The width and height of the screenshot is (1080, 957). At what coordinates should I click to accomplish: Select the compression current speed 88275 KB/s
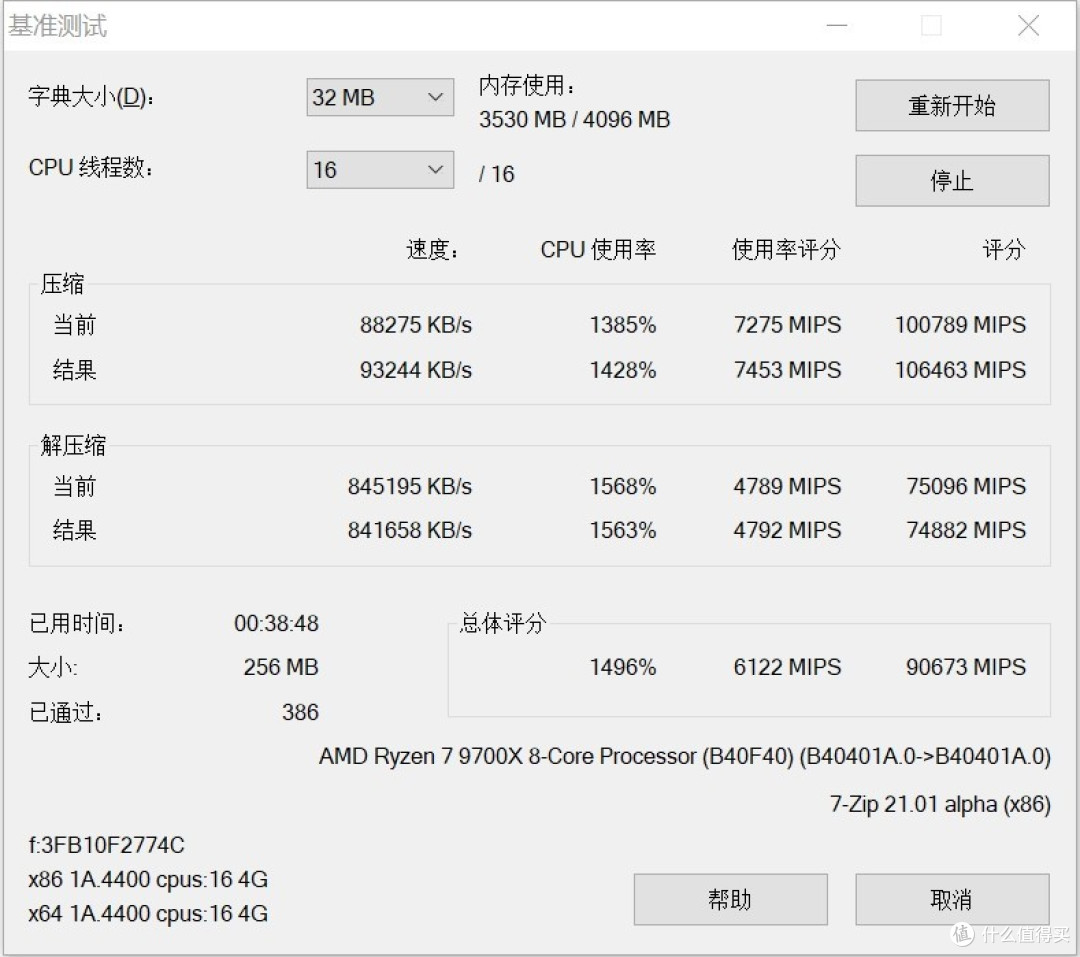(416, 324)
